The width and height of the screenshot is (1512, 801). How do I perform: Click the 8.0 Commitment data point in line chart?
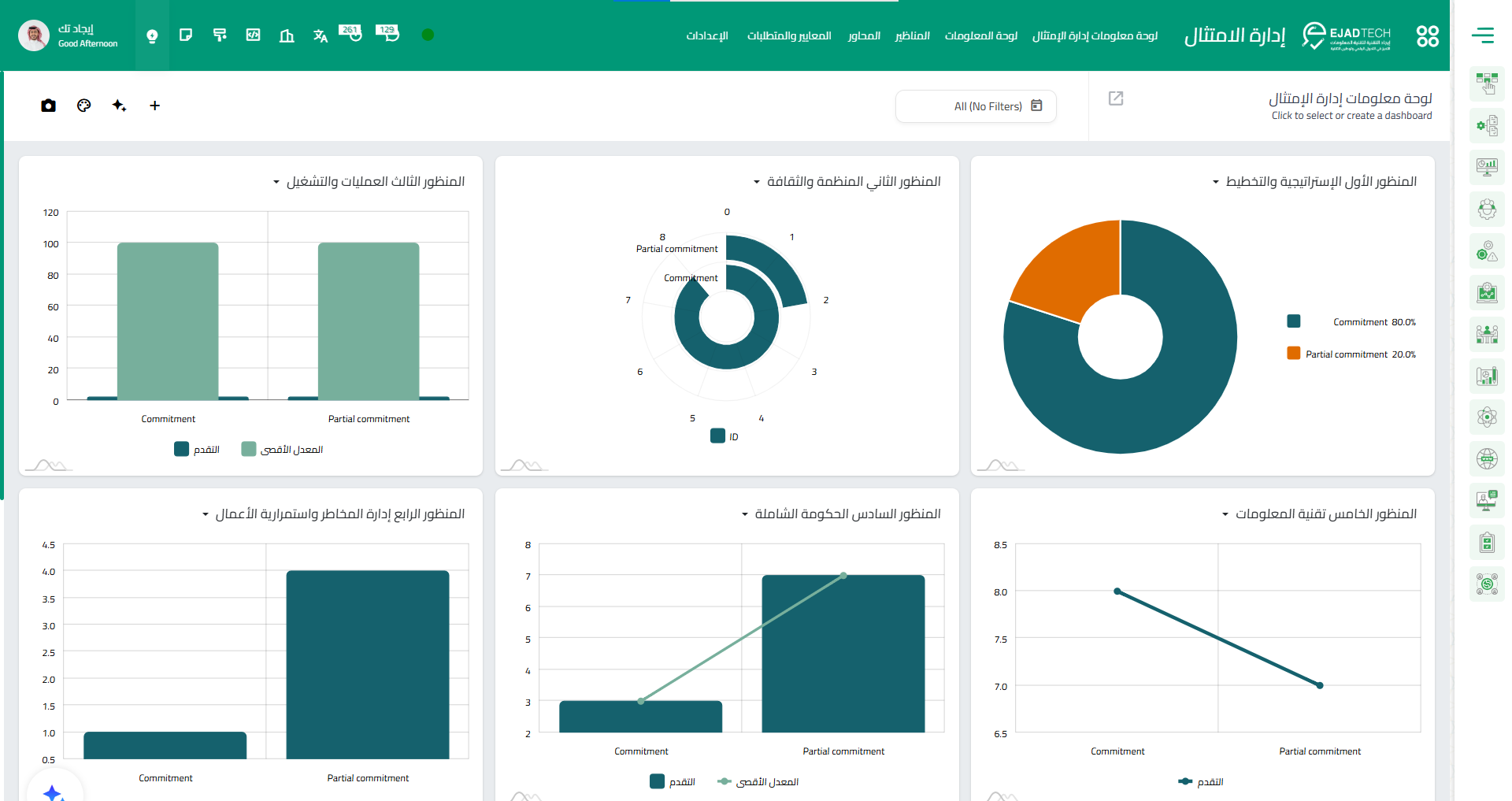pyautogui.click(x=1117, y=591)
